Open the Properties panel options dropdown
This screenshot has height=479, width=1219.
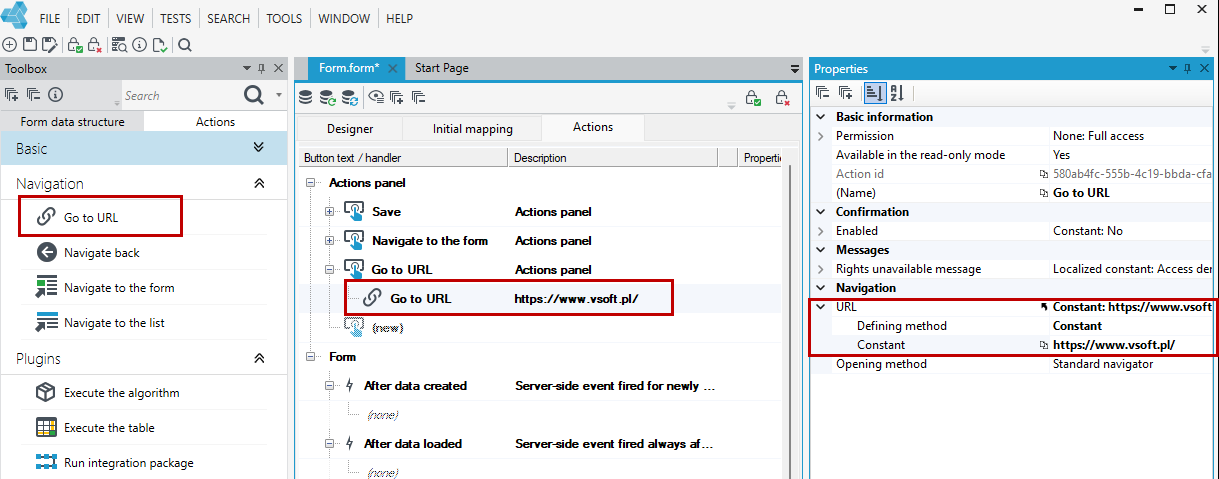(x=1175, y=68)
